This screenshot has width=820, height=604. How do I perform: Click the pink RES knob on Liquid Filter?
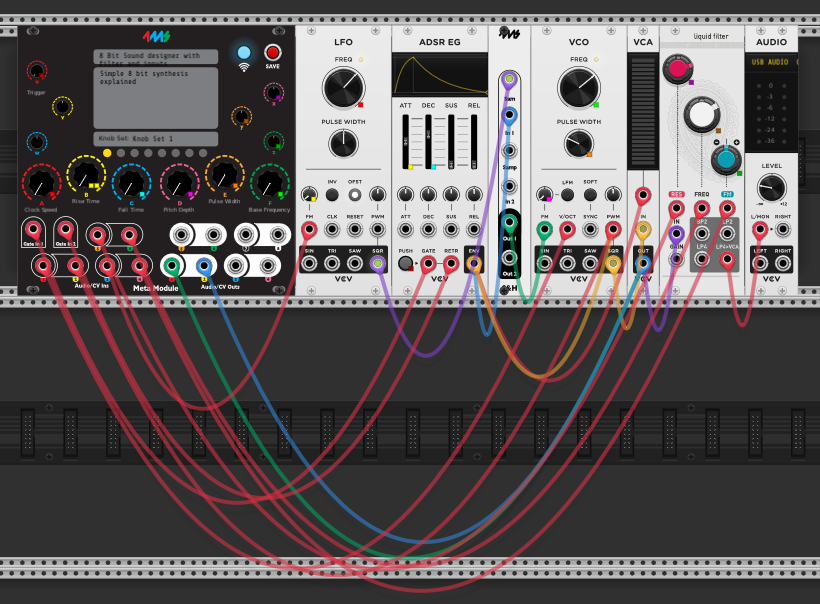(677, 69)
